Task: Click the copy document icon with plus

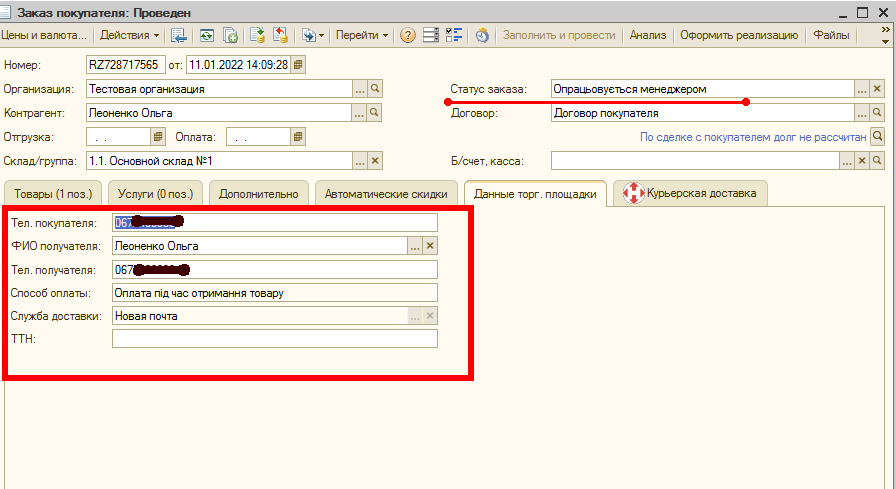Action: pos(230,35)
